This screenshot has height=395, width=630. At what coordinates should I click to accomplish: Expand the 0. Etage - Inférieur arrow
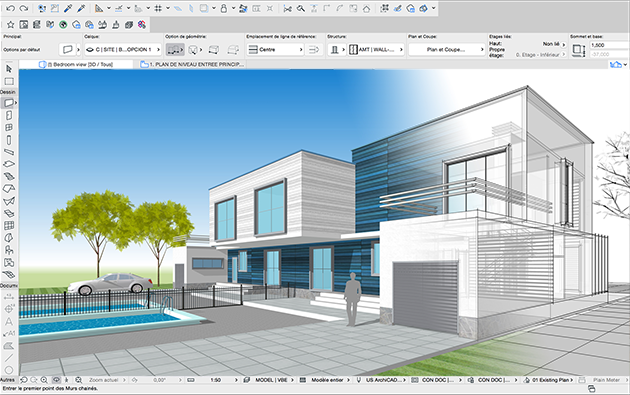(x=564, y=54)
